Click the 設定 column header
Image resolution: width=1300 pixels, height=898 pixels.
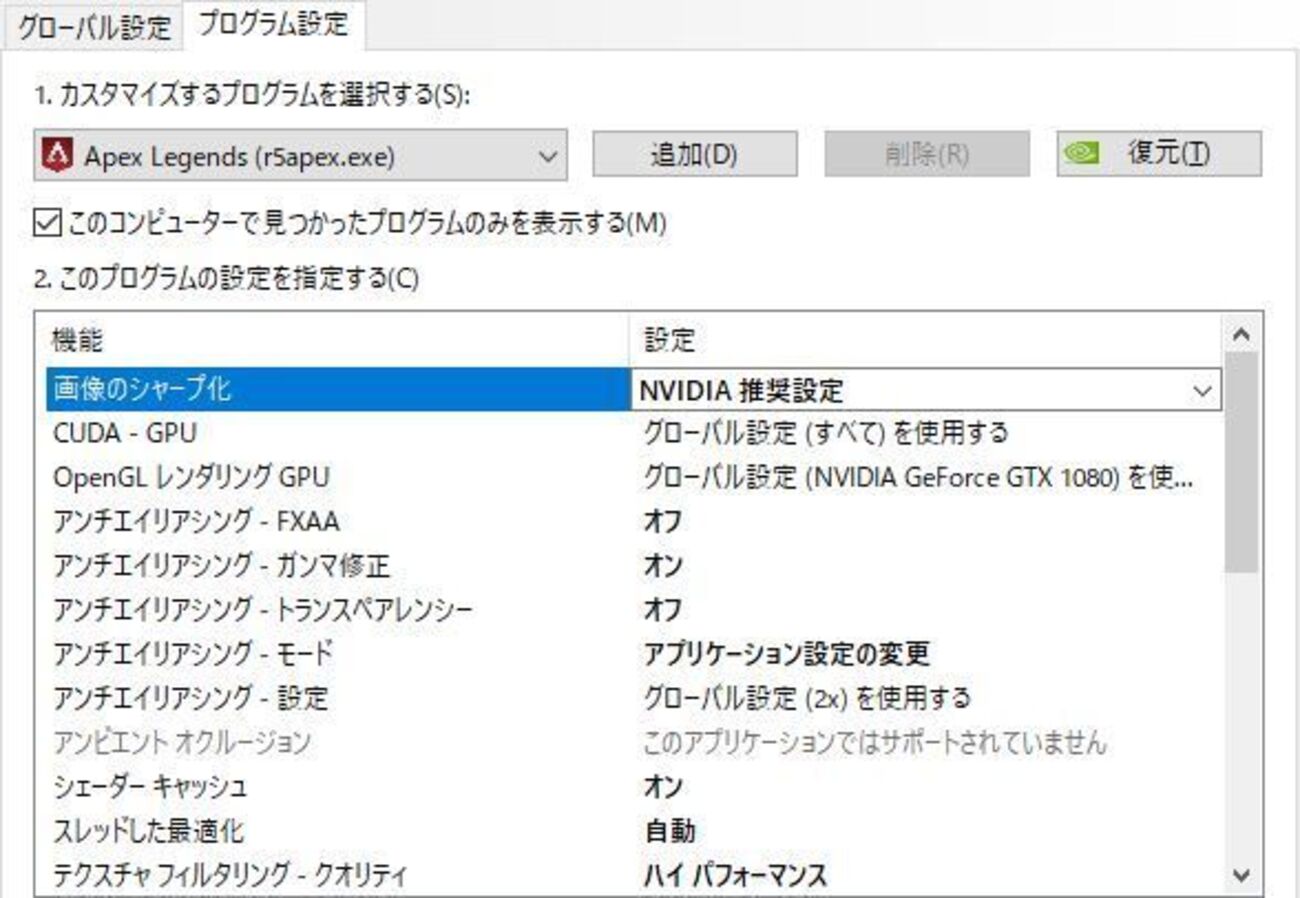tap(927, 340)
